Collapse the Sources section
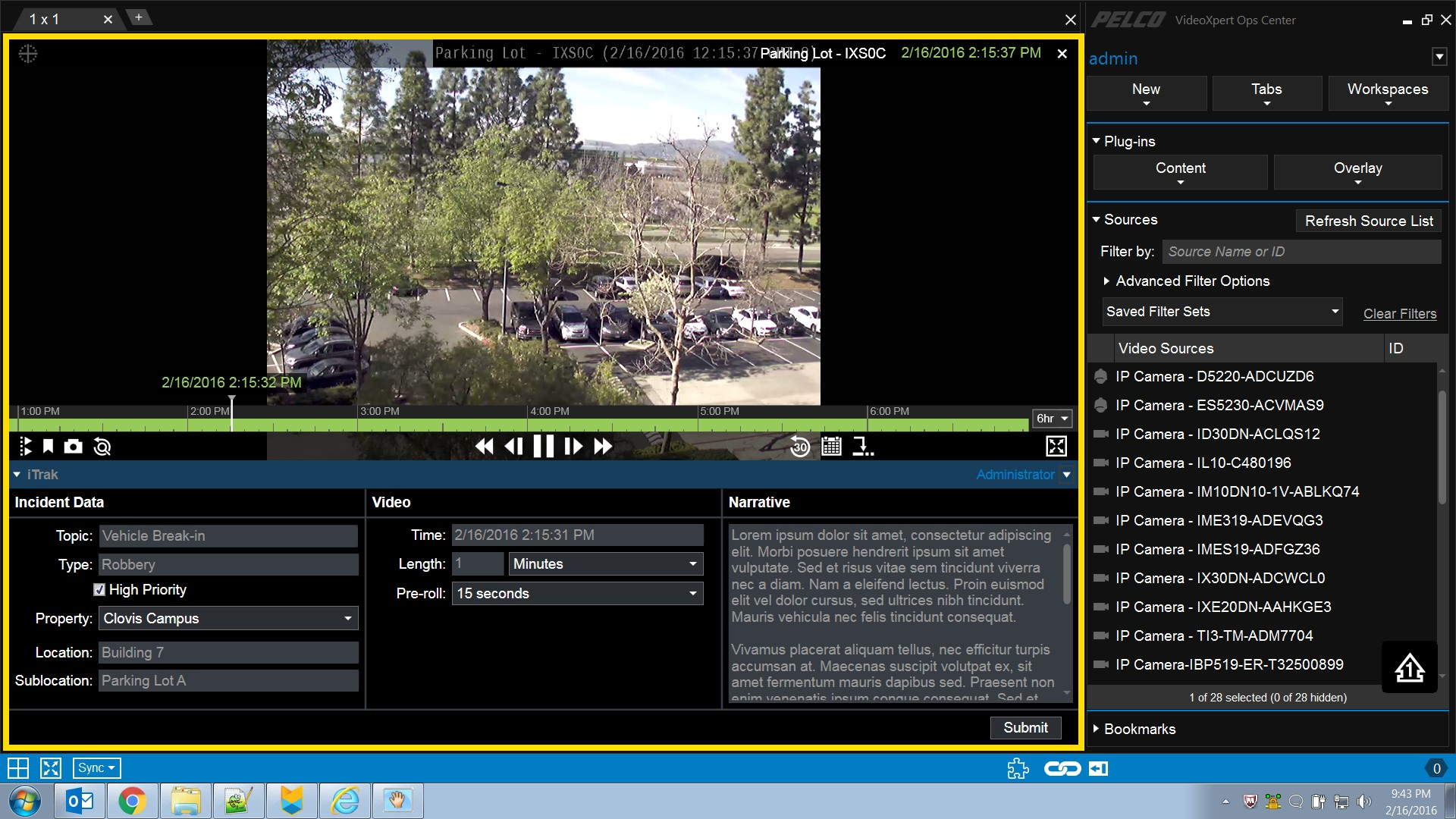This screenshot has height=819, width=1456. coord(1097,219)
